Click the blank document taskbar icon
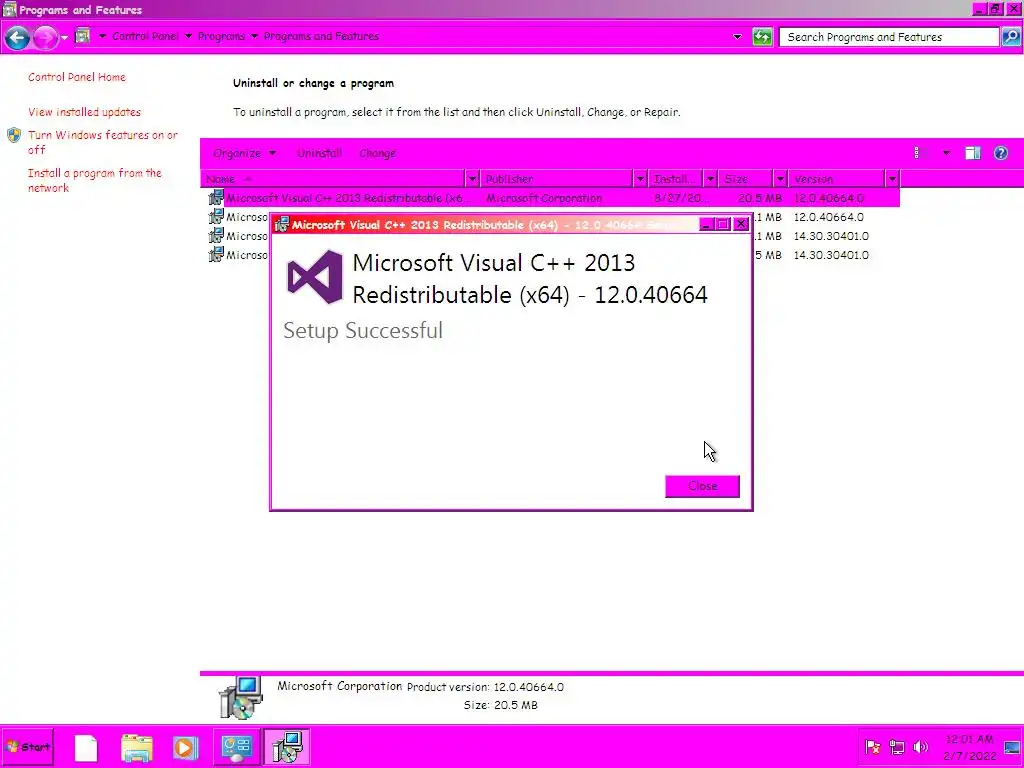 point(86,748)
